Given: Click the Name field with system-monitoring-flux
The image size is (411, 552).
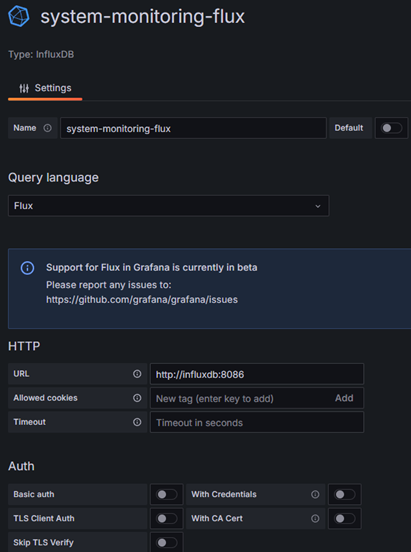Looking at the screenshot, I should click(193, 128).
